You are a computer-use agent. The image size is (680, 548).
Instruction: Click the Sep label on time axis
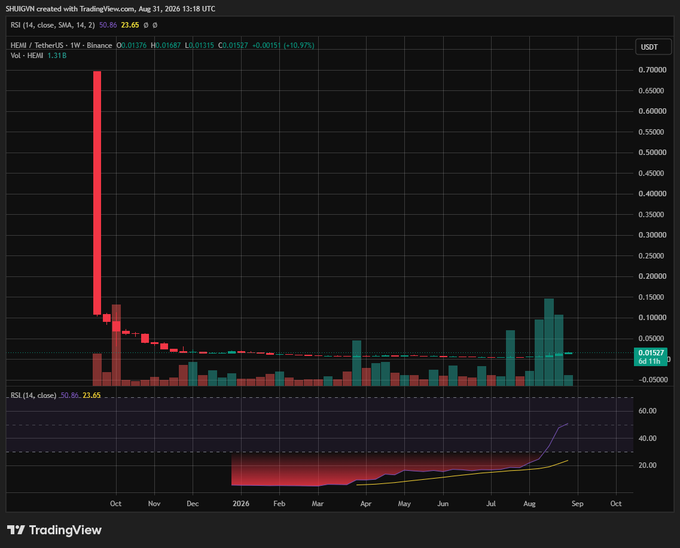click(x=577, y=503)
